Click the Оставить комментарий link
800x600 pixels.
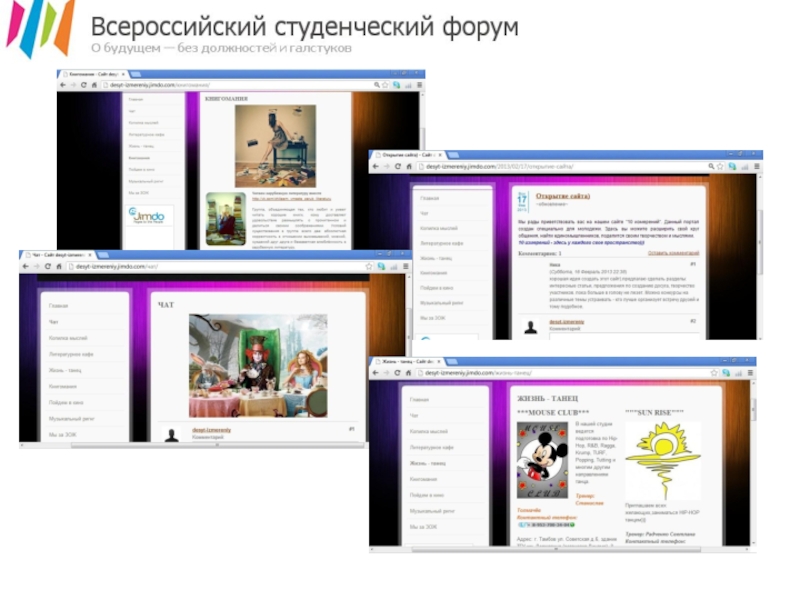pyautogui.click(x=673, y=253)
